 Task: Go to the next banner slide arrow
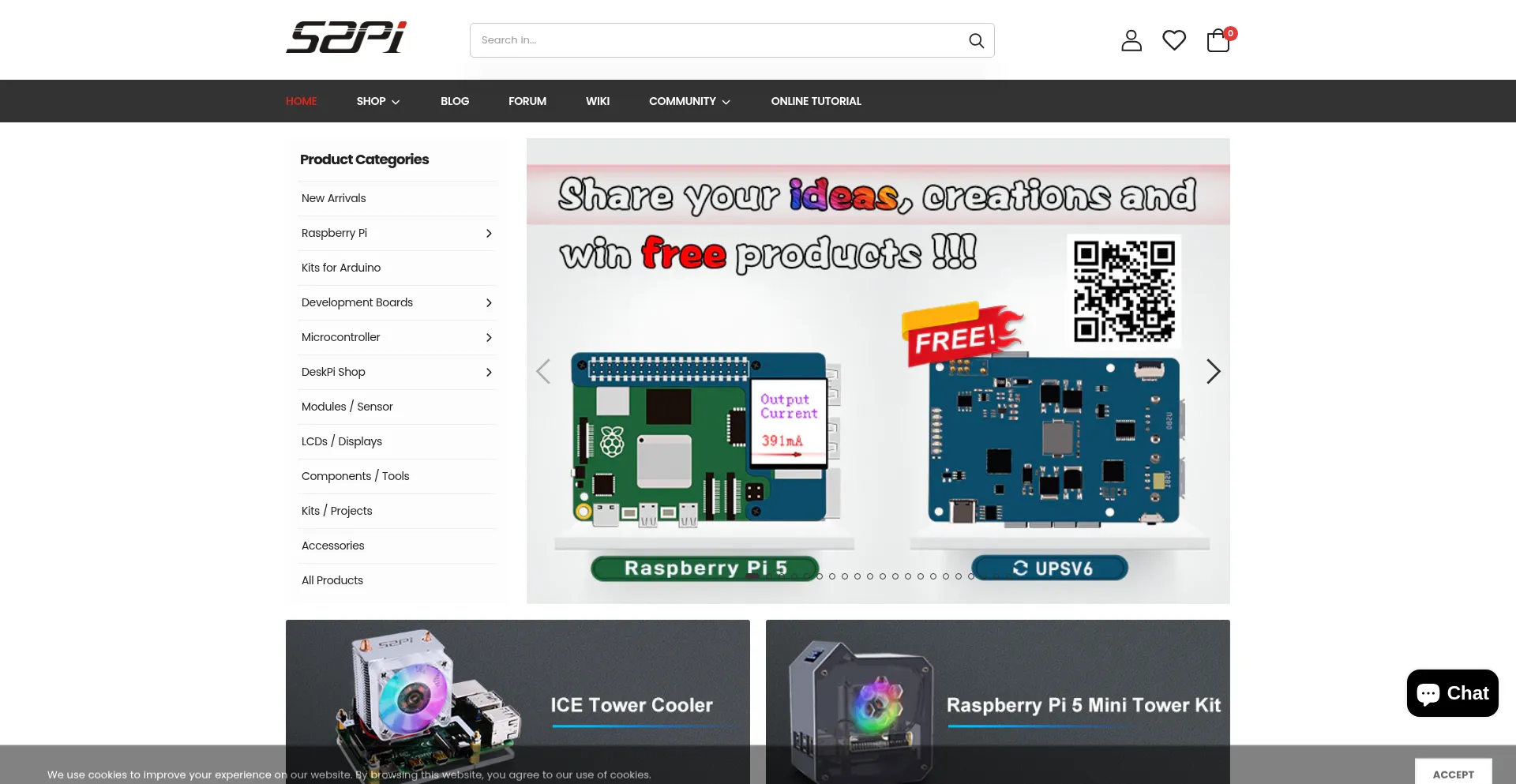(x=1213, y=371)
